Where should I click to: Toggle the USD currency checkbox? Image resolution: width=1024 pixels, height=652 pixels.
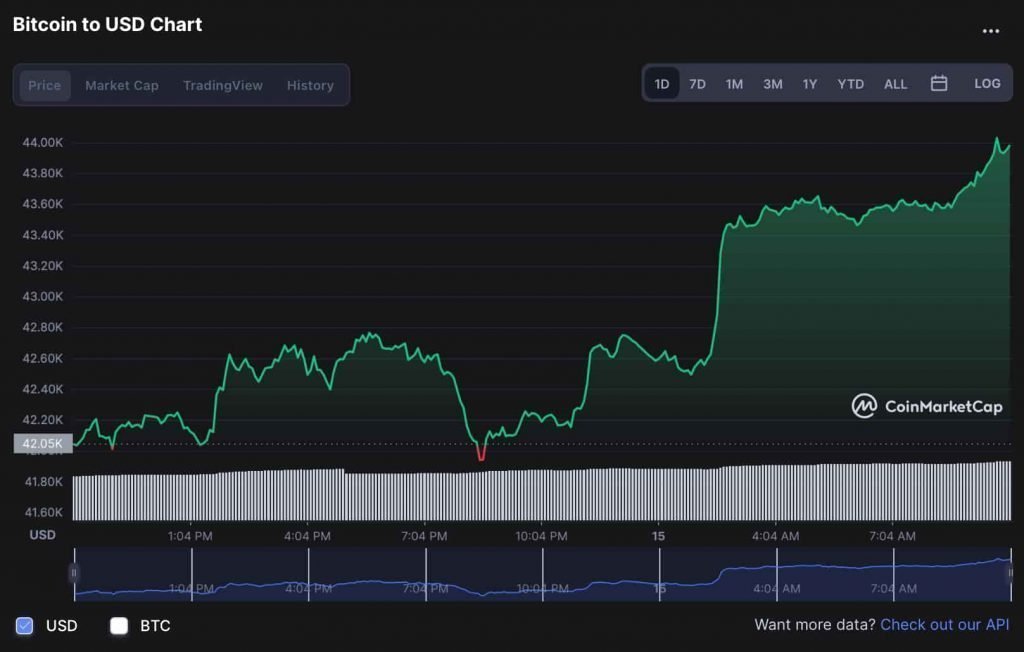click(x=24, y=626)
